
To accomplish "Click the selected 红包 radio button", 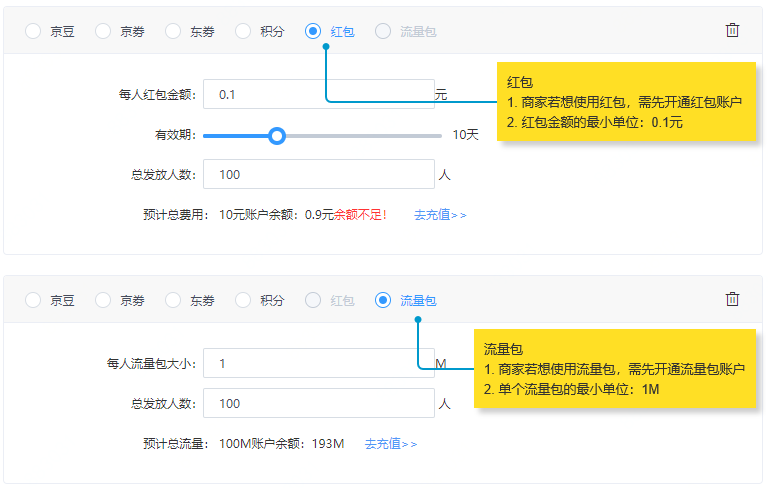I will tap(313, 31).
